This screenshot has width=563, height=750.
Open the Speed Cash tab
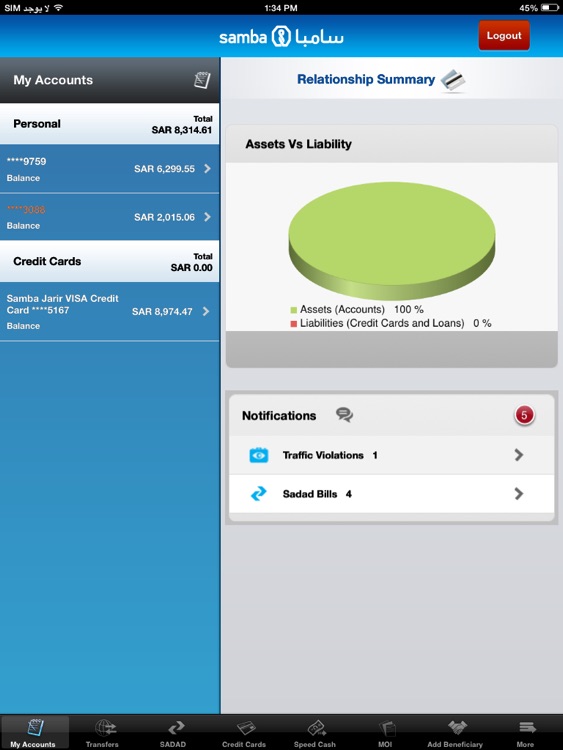[x=315, y=732]
